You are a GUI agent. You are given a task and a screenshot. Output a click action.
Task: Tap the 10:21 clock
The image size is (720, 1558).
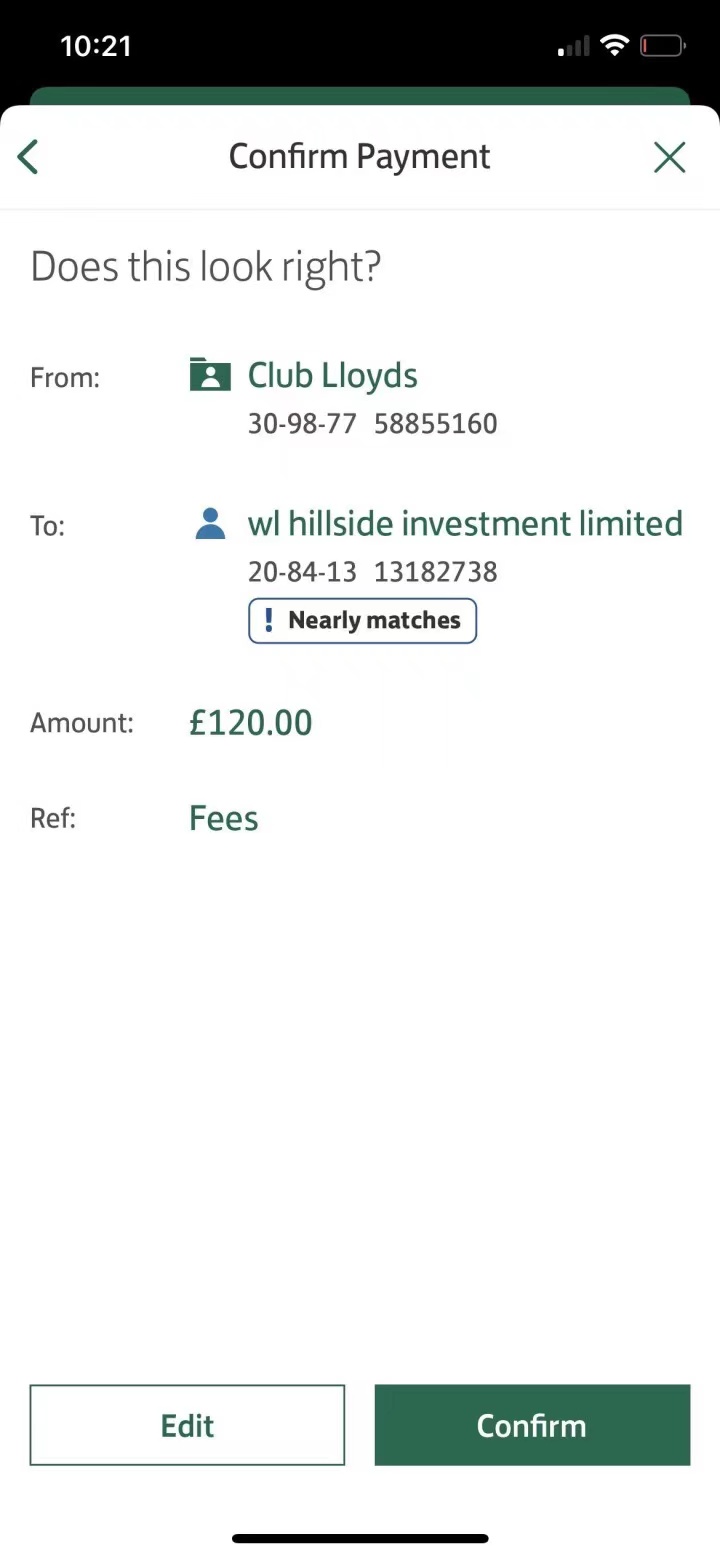tap(96, 46)
